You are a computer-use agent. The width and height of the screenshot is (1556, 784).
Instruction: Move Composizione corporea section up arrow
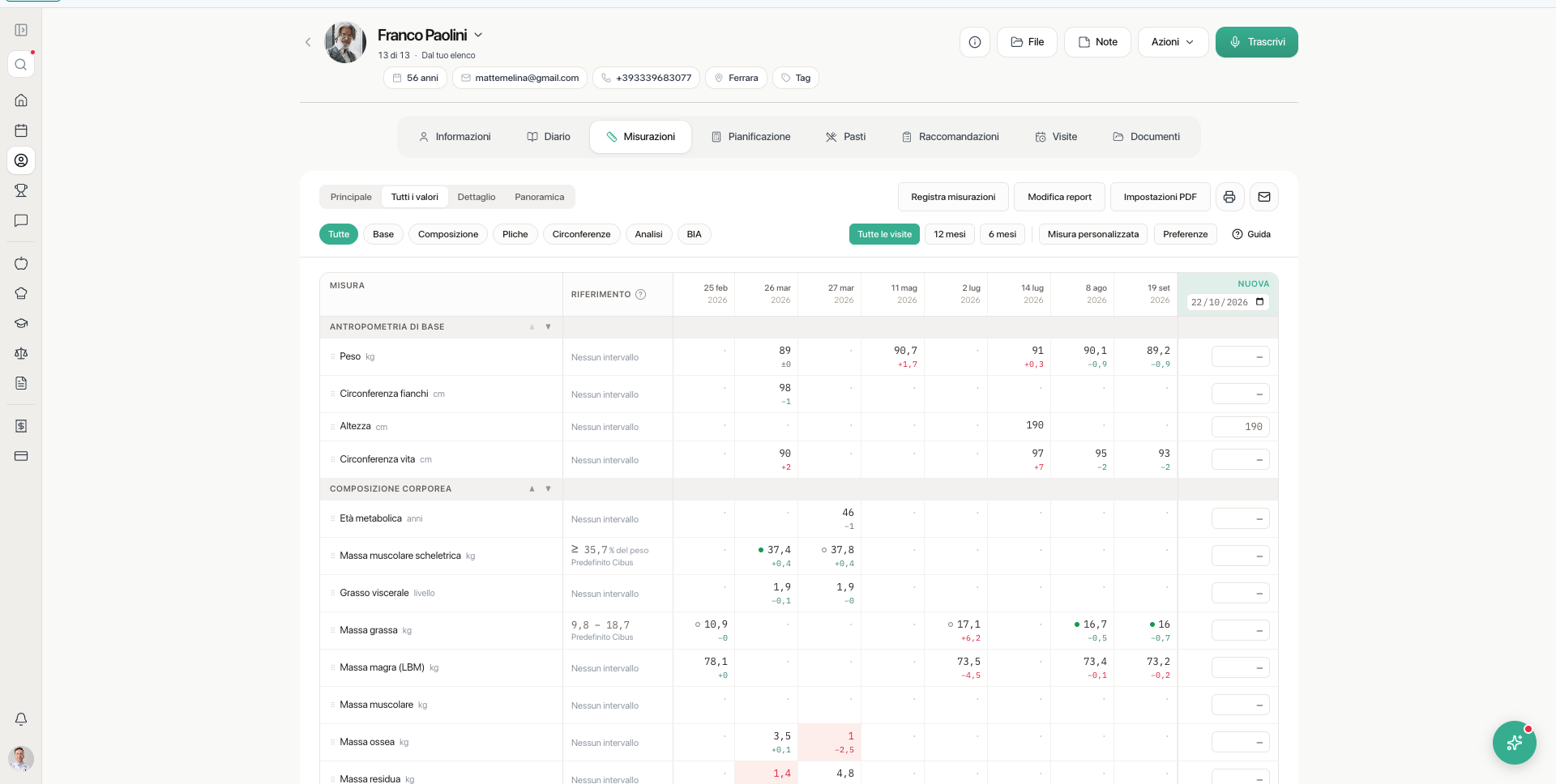532,489
